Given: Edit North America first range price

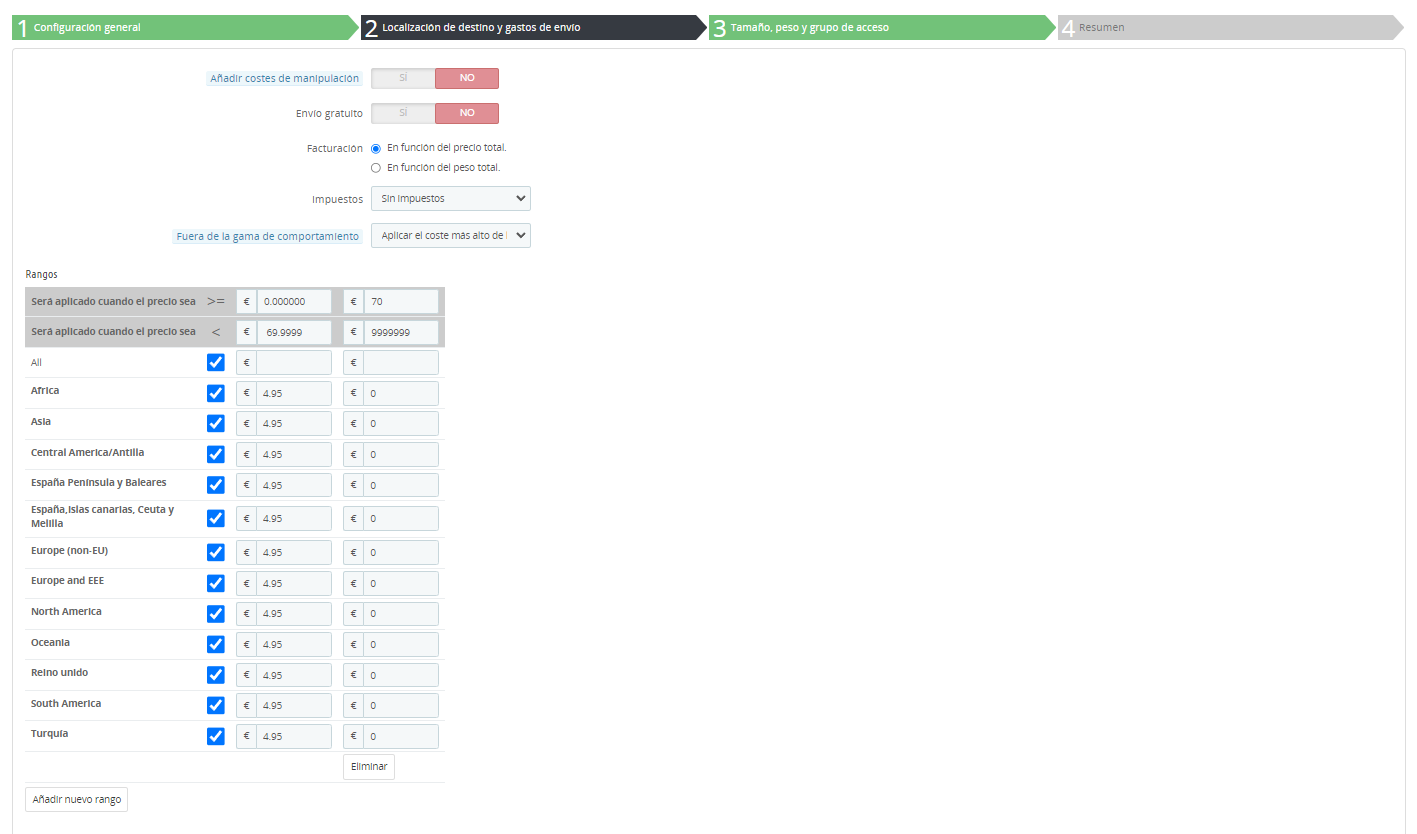Looking at the screenshot, I should tap(294, 614).
